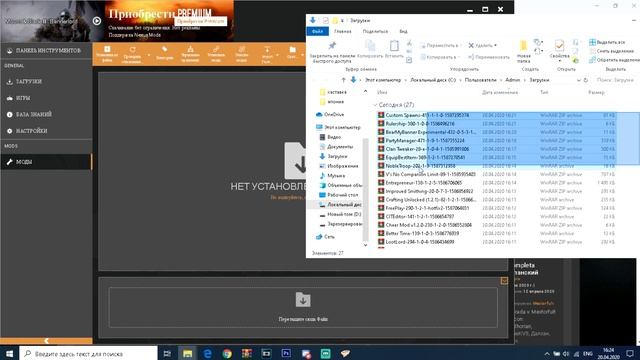Click the Size (Размер) column header in Explorer

coord(596,93)
